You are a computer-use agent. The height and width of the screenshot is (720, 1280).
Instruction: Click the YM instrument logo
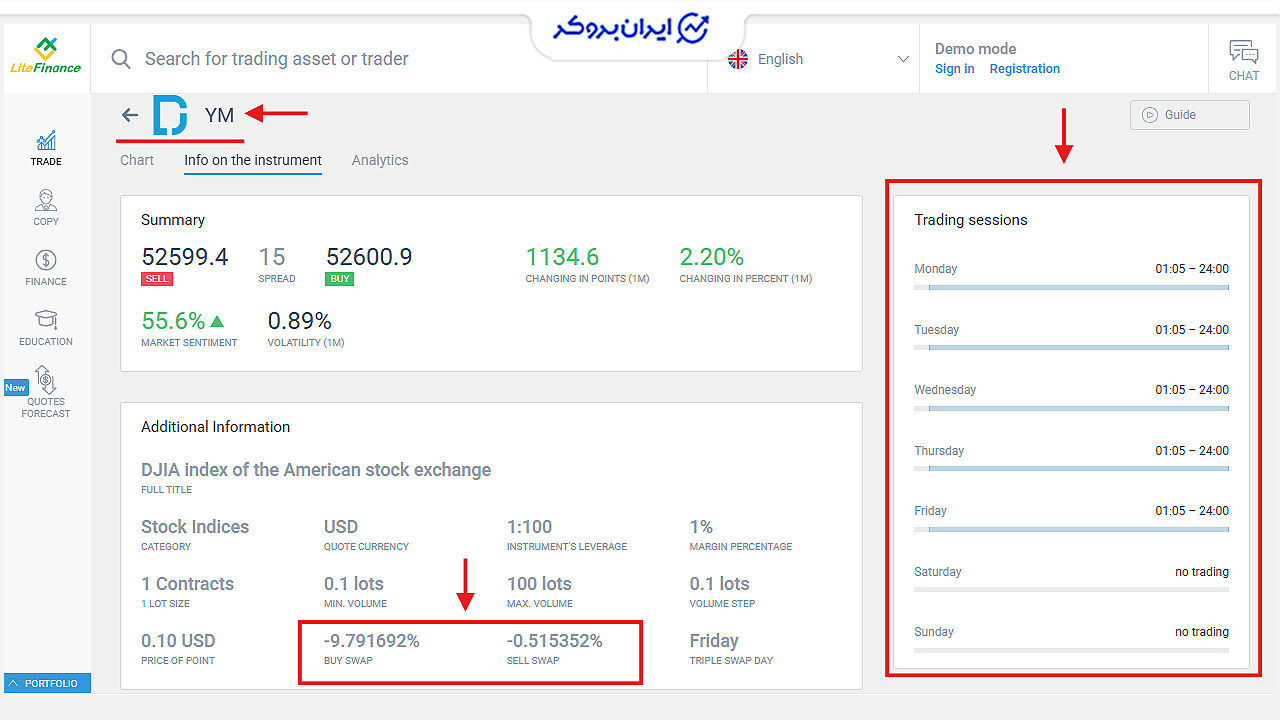coord(170,115)
